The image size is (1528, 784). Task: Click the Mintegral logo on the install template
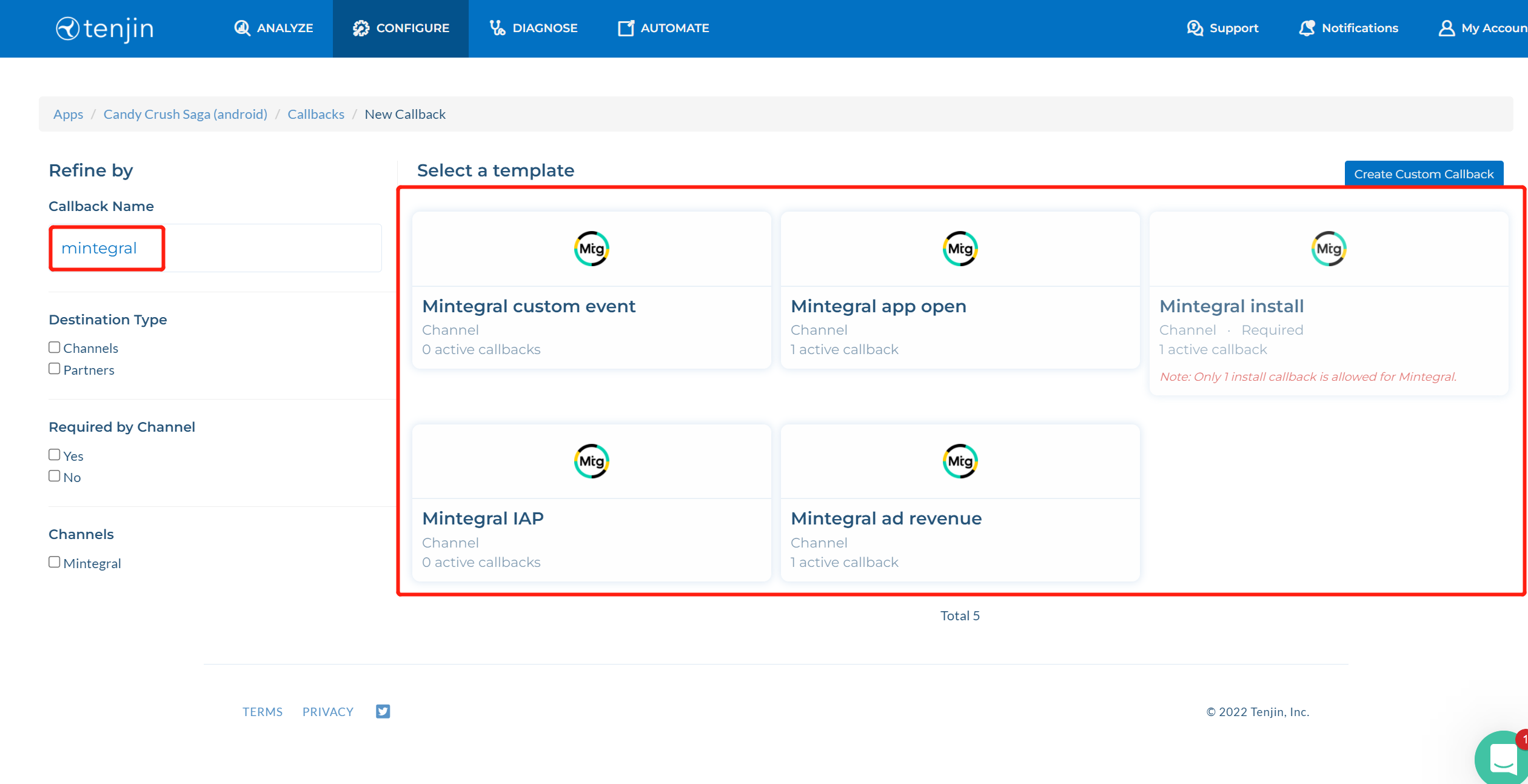tap(1328, 248)
